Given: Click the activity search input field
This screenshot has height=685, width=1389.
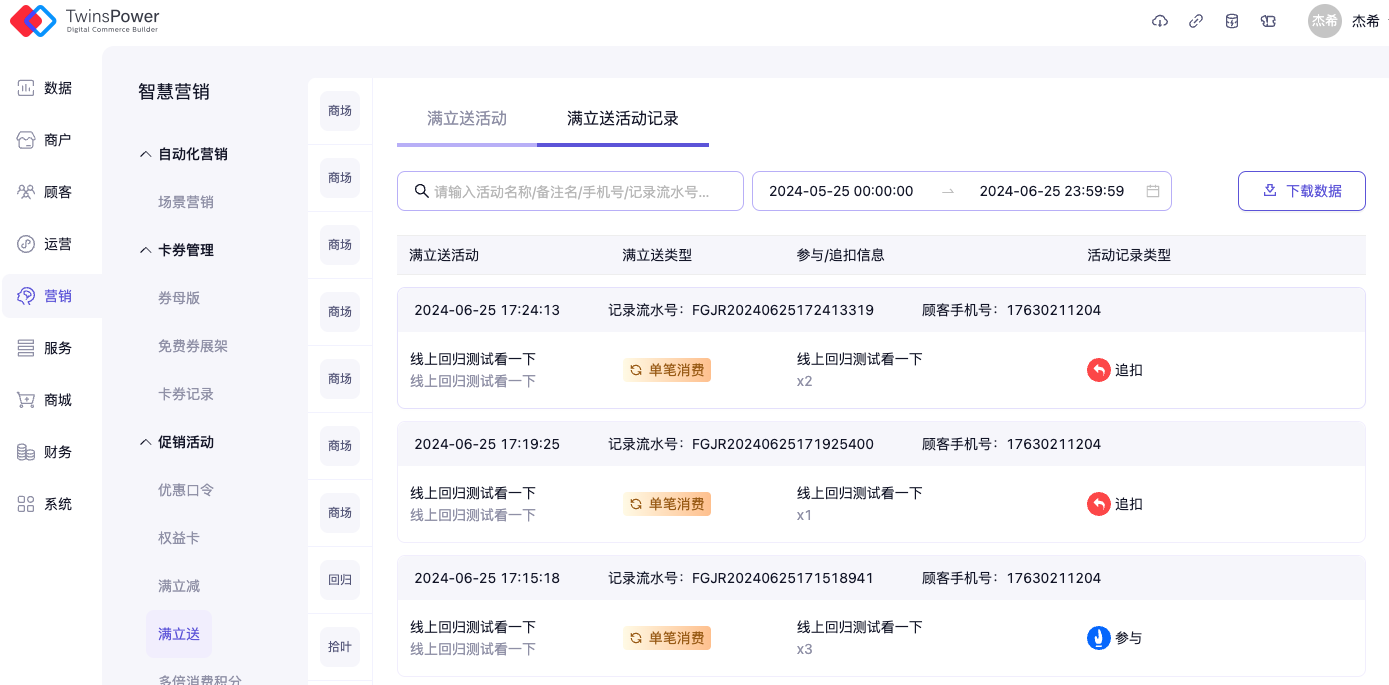Looking at the screenshot, I should point(571,191).
